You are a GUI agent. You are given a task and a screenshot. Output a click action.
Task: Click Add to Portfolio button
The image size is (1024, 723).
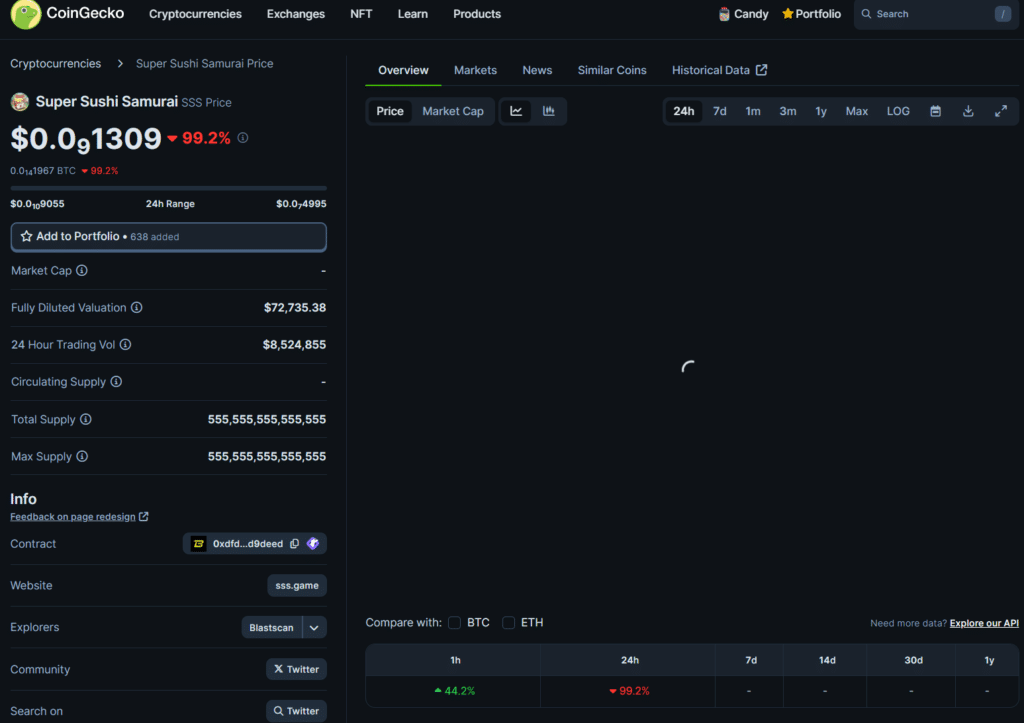point(168,236)
